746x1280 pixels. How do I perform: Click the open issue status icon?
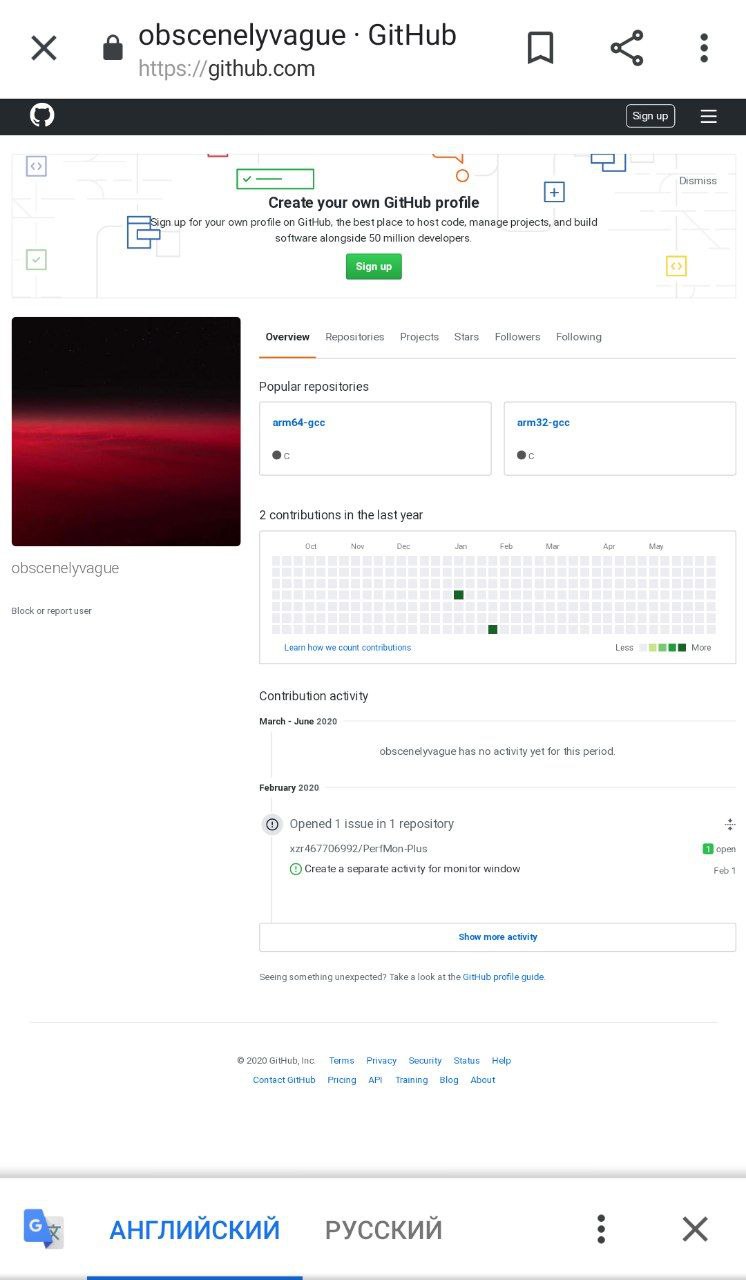[x=296, y=869]
